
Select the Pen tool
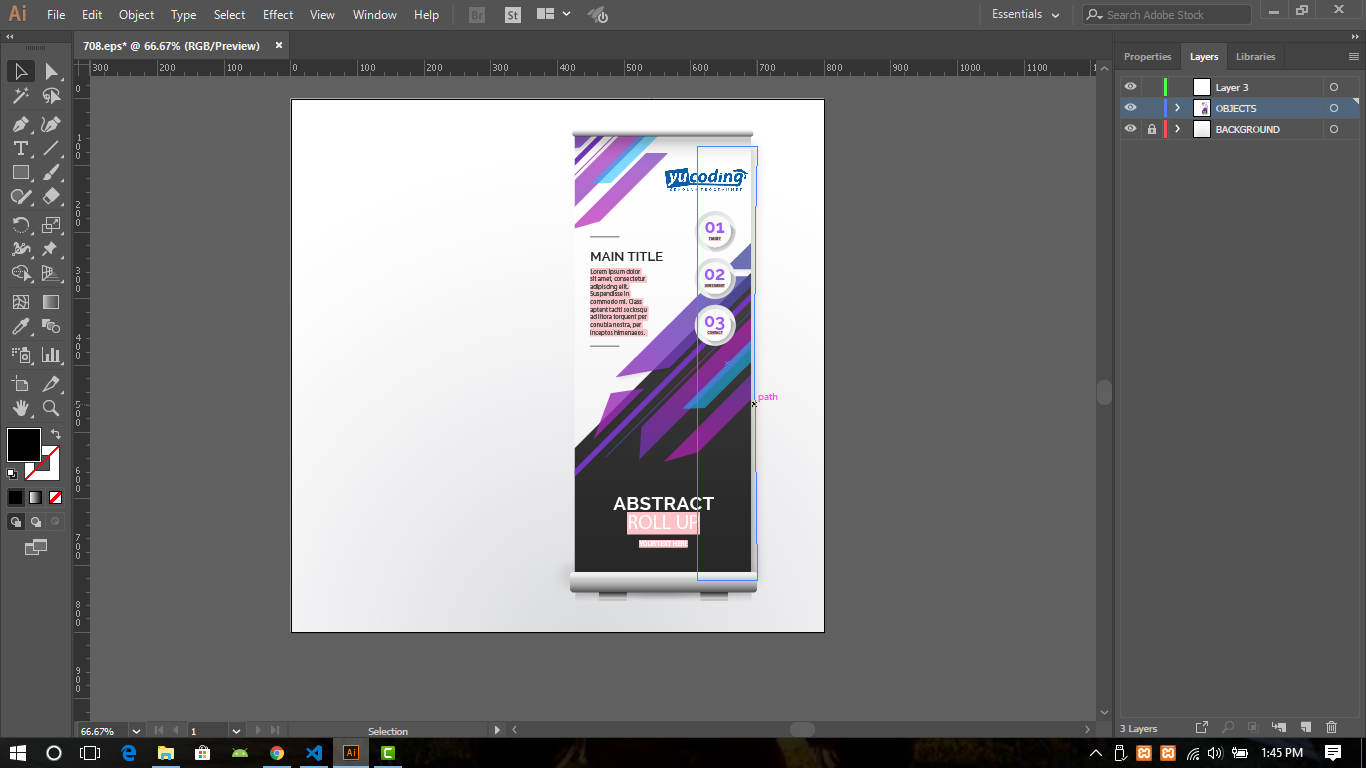click(20, 124)
